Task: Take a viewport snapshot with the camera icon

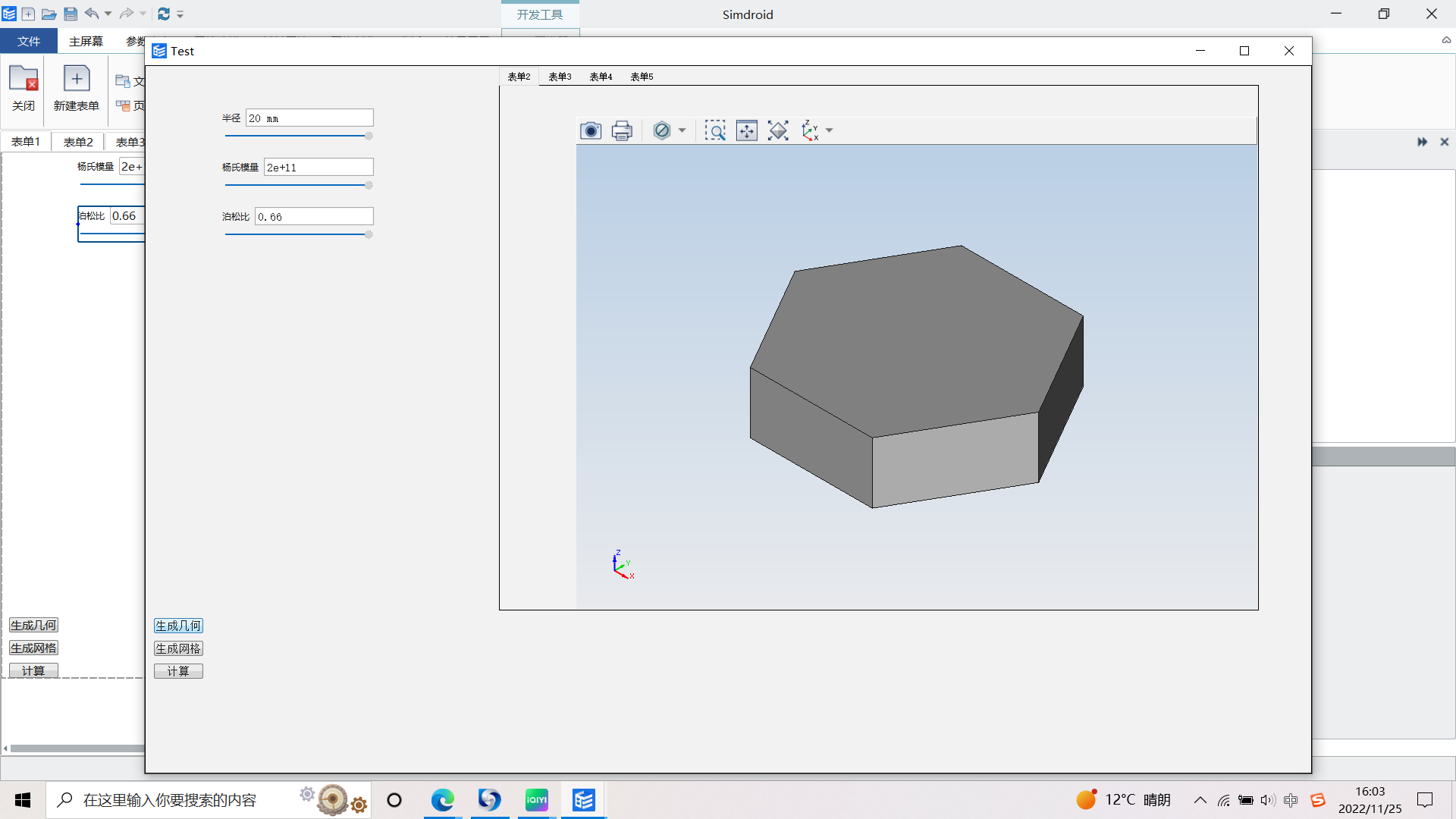Action: point(590,130)
